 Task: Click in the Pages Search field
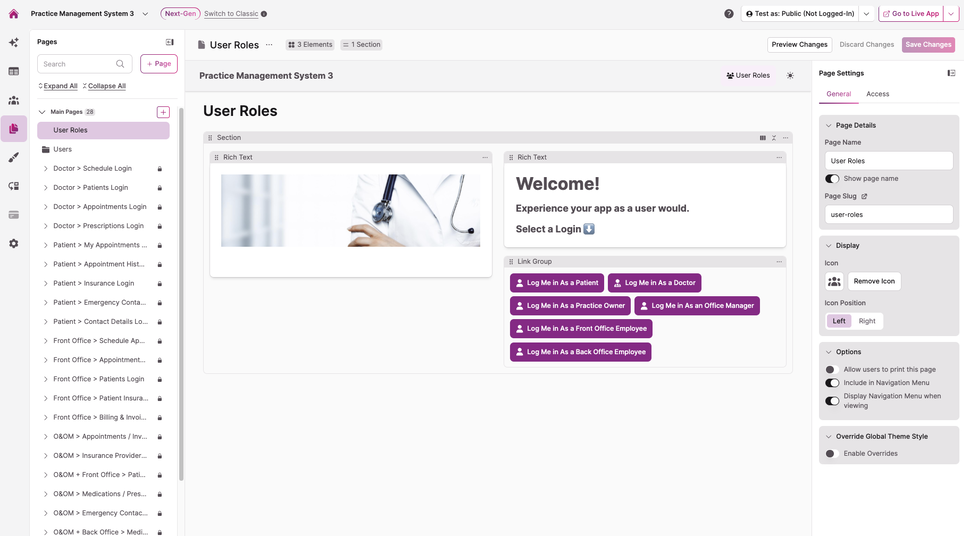coord(84,64)
